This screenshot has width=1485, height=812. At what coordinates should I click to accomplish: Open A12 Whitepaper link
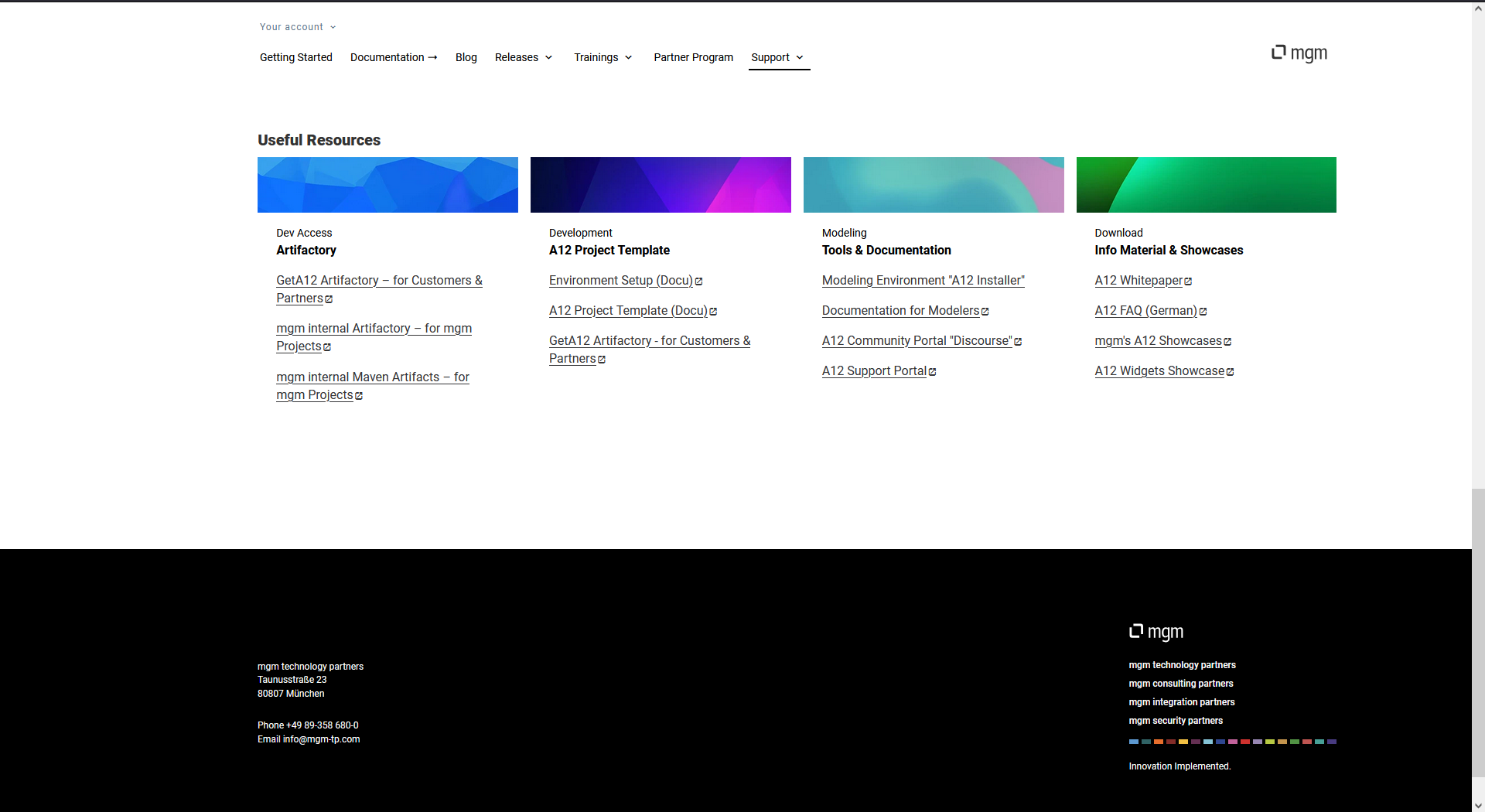[x=1138, y=281]
